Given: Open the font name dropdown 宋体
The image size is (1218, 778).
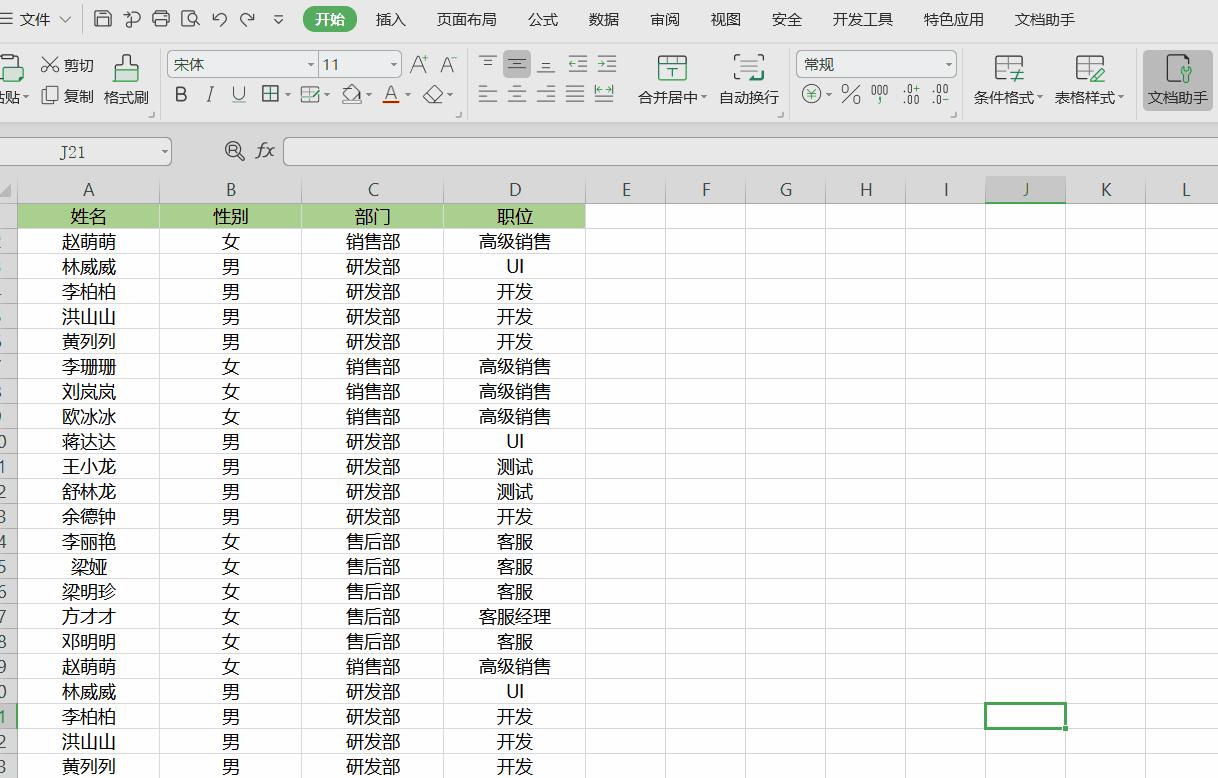Looking at the screenshot, I should coord(311,65).
